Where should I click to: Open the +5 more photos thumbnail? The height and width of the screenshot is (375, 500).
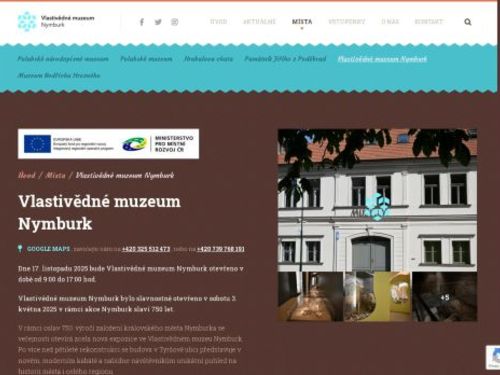click(445, 296)
